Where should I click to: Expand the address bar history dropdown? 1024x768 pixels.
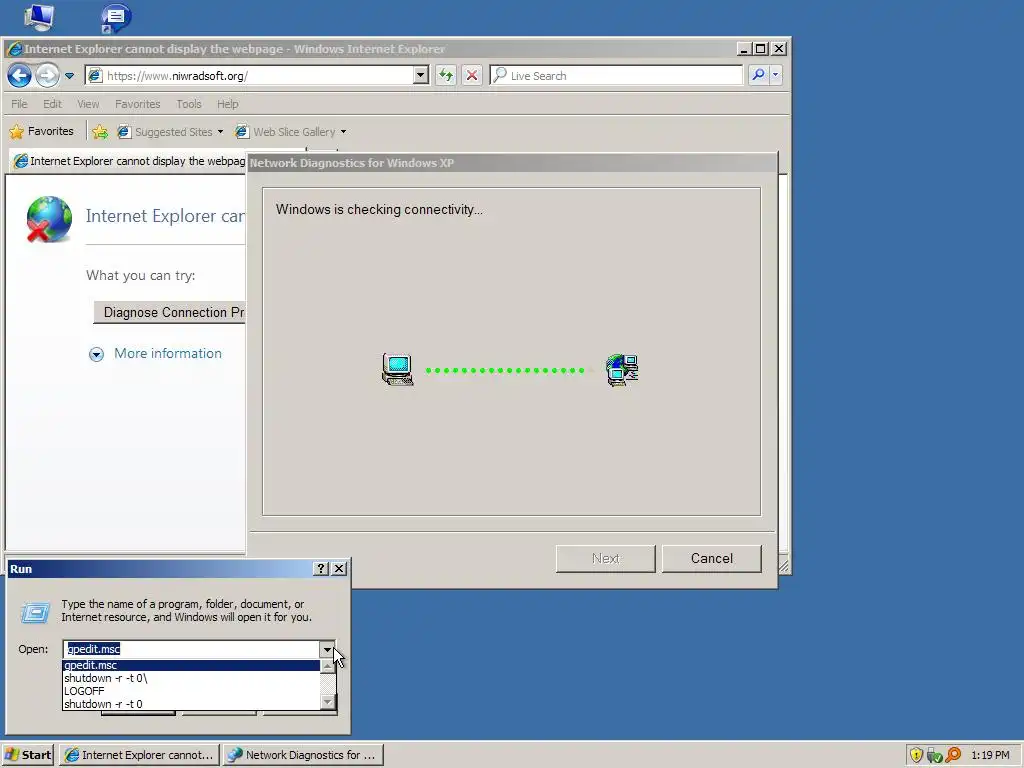click(x=421, y=76)
